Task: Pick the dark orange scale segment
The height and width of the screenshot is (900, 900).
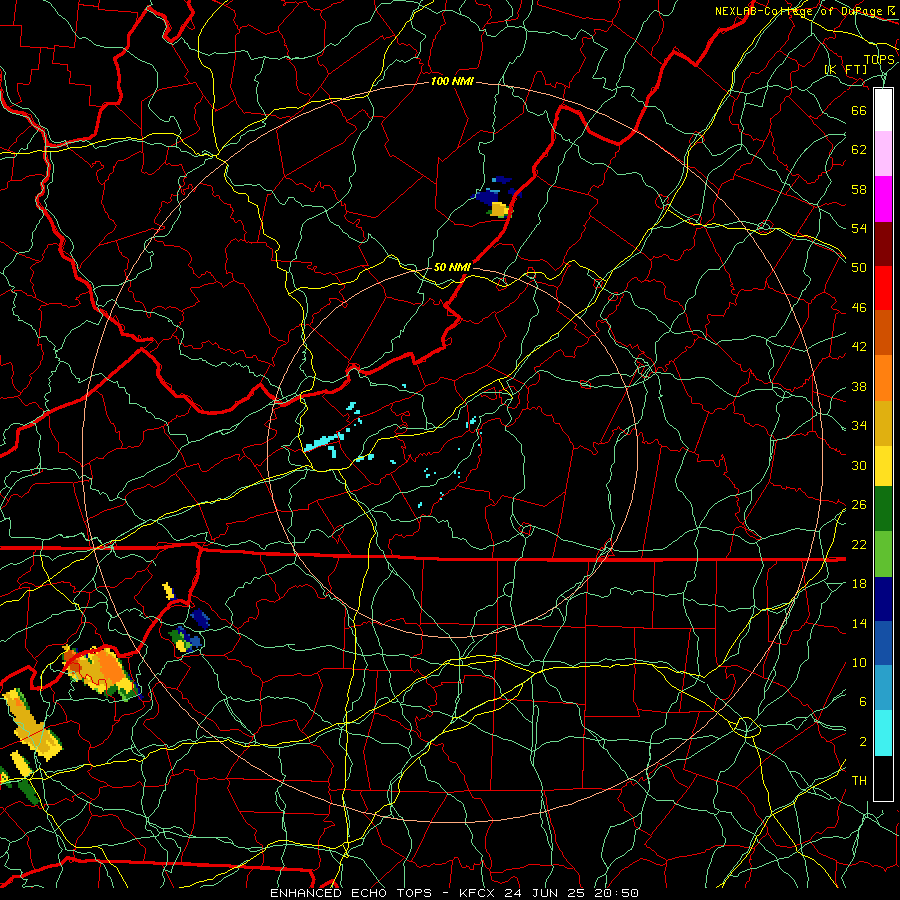Action: [883, 332]
